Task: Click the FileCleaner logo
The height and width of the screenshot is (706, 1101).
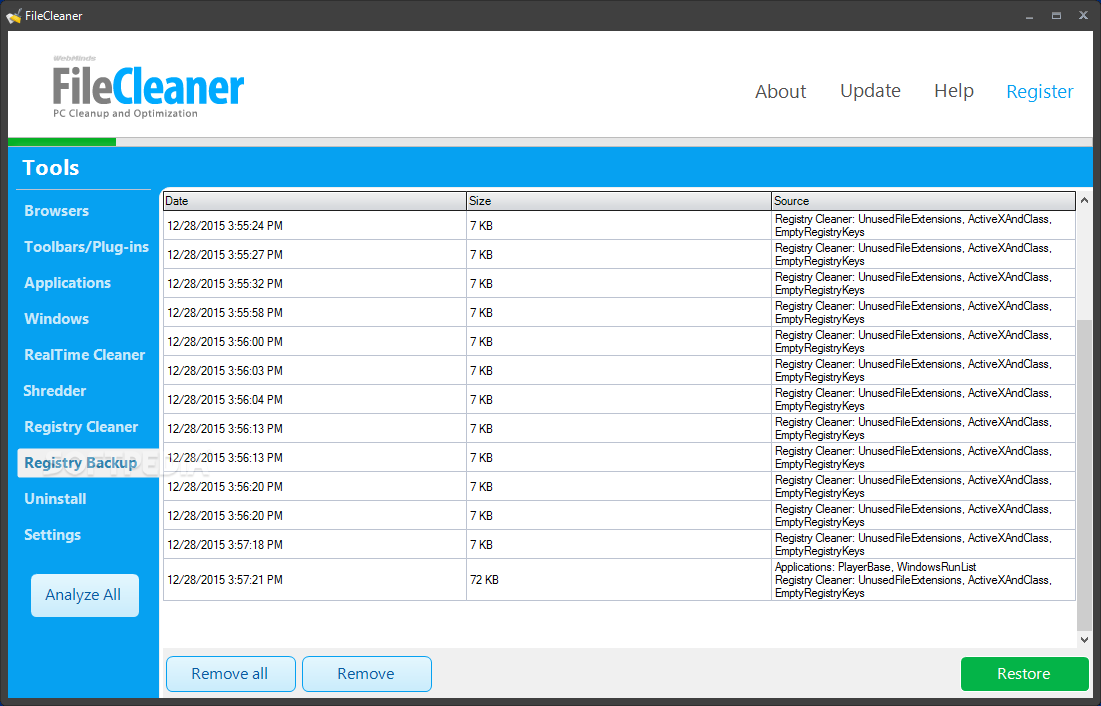Action: point(148,86)
